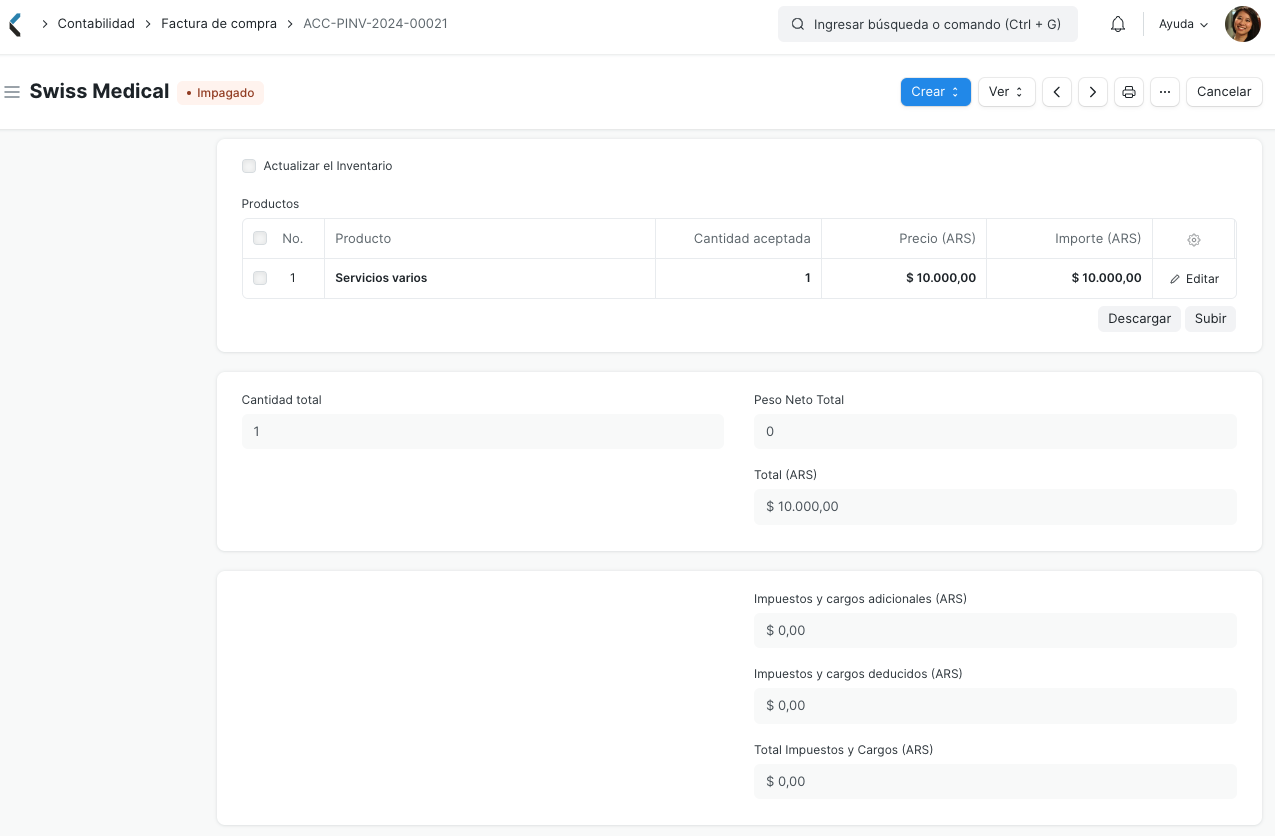Click the Total (ARS) field

coord(995,507)
